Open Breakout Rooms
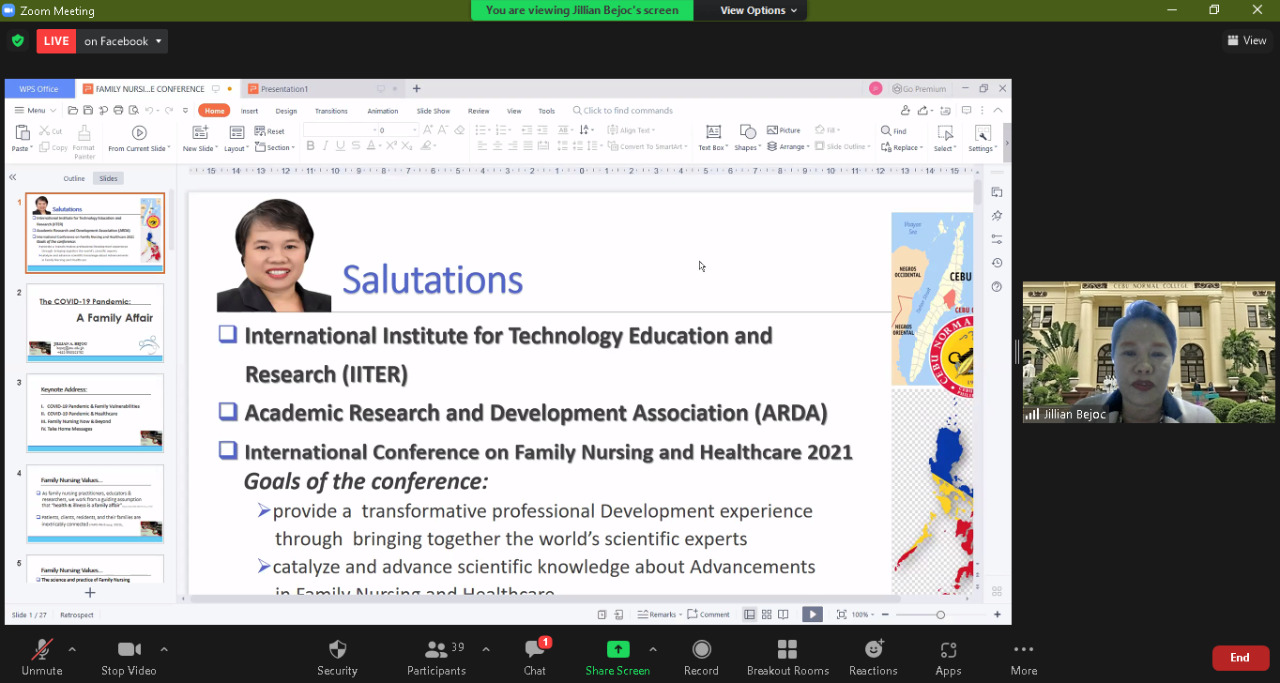The image size is (1280, 683). pyautogui.click(x=788, y=658)
